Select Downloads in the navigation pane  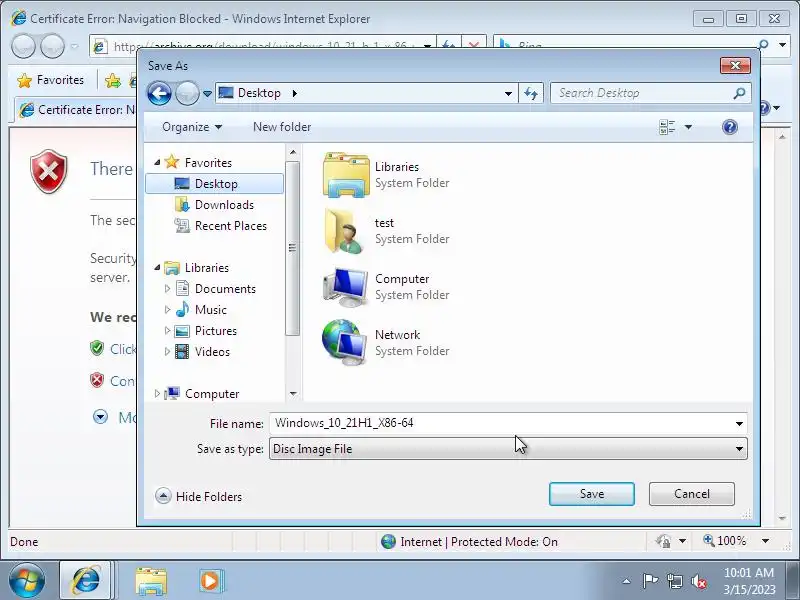tap(224, 205)
